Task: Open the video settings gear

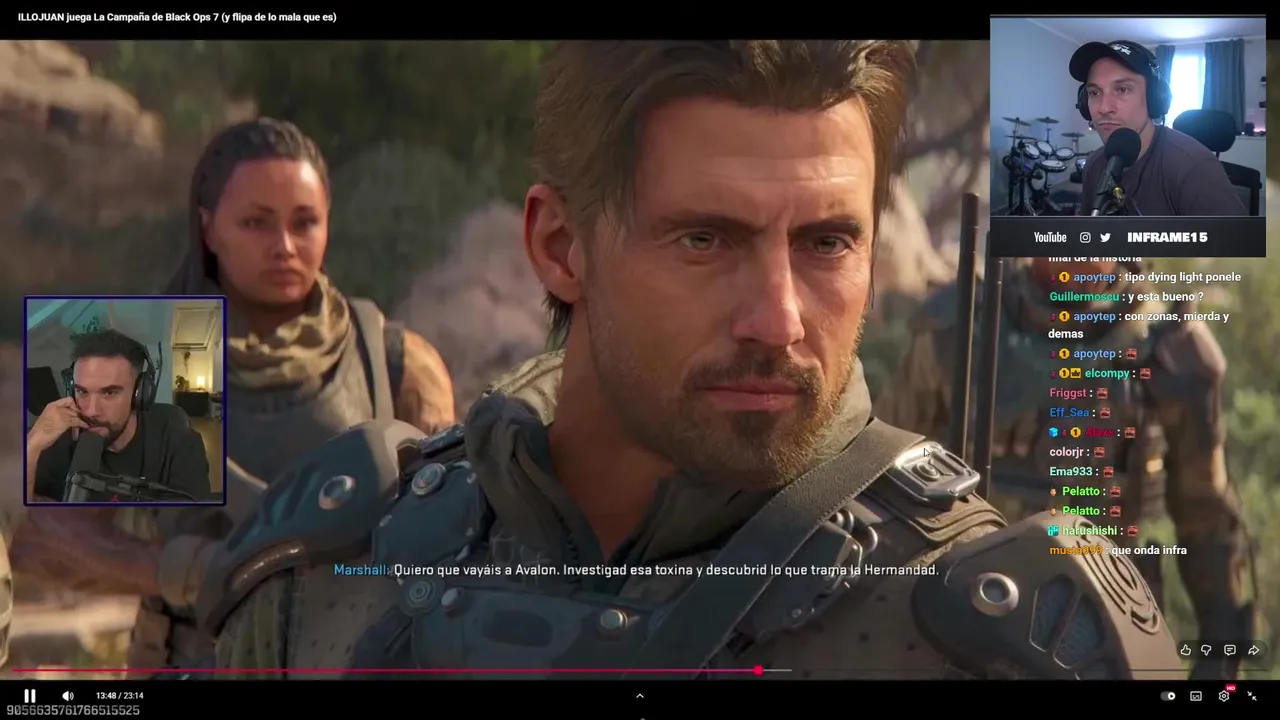Action: click(1224, 696)
